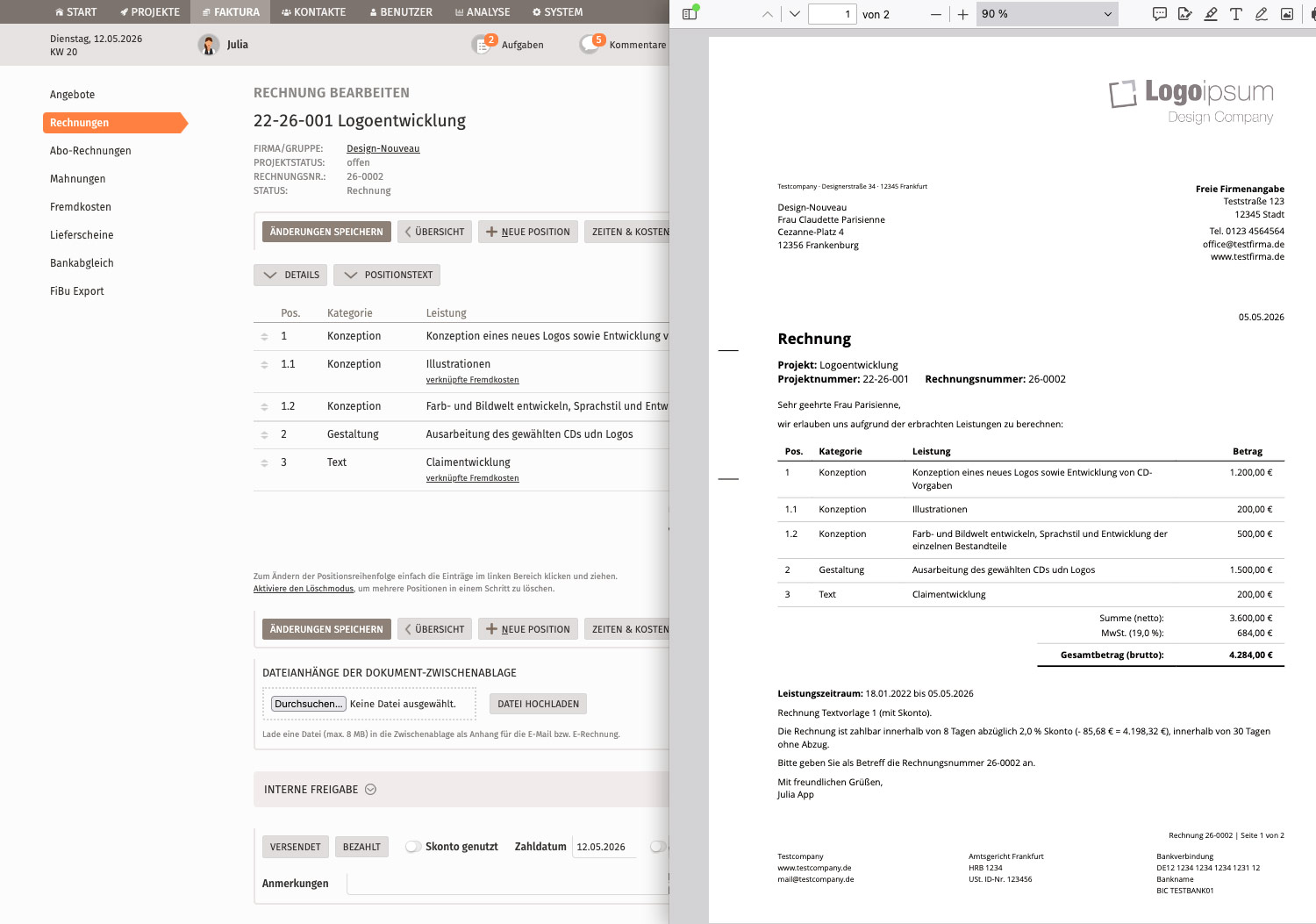Open the Design-Nouveau company link

point(383,148)
